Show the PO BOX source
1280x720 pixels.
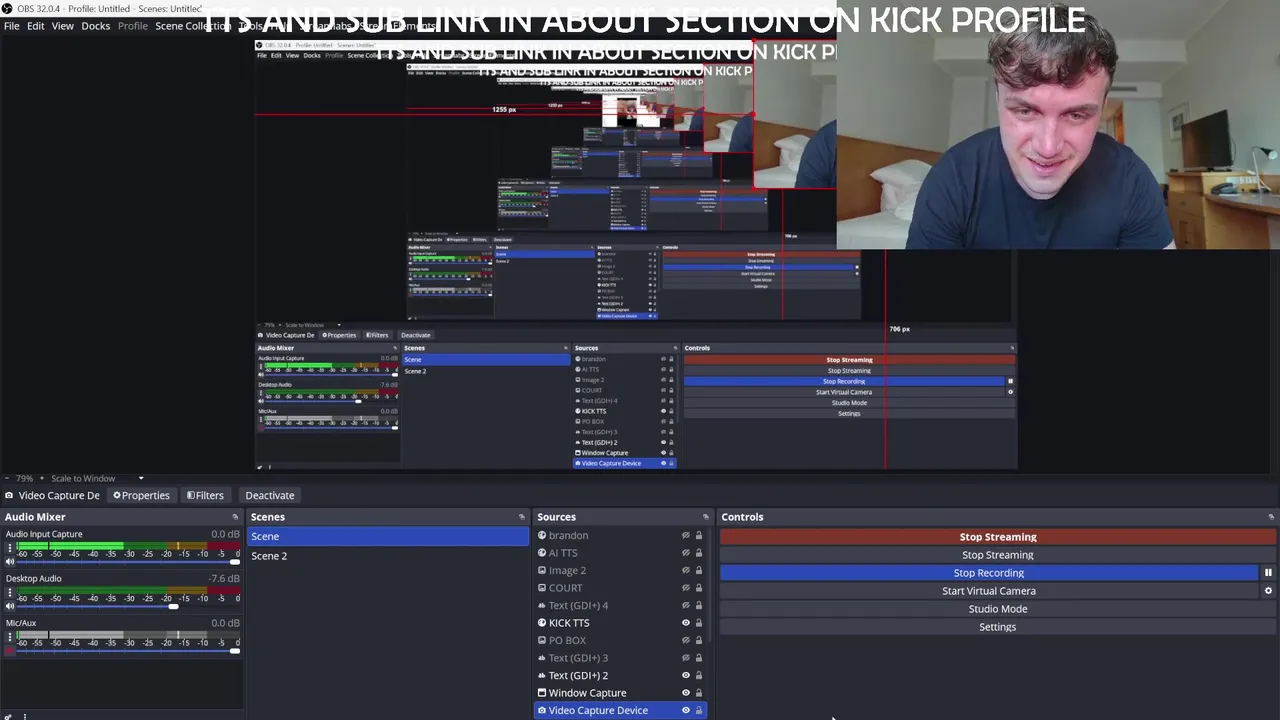coord(686,641)
